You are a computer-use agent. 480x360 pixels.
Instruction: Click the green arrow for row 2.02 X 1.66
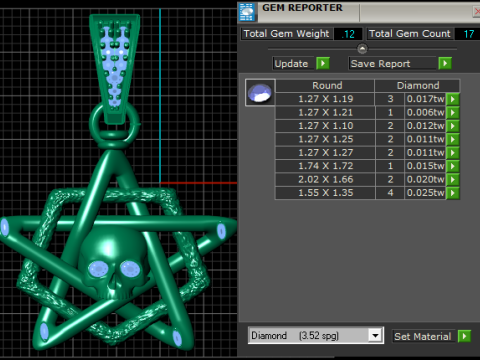click(x=453, y=179)
